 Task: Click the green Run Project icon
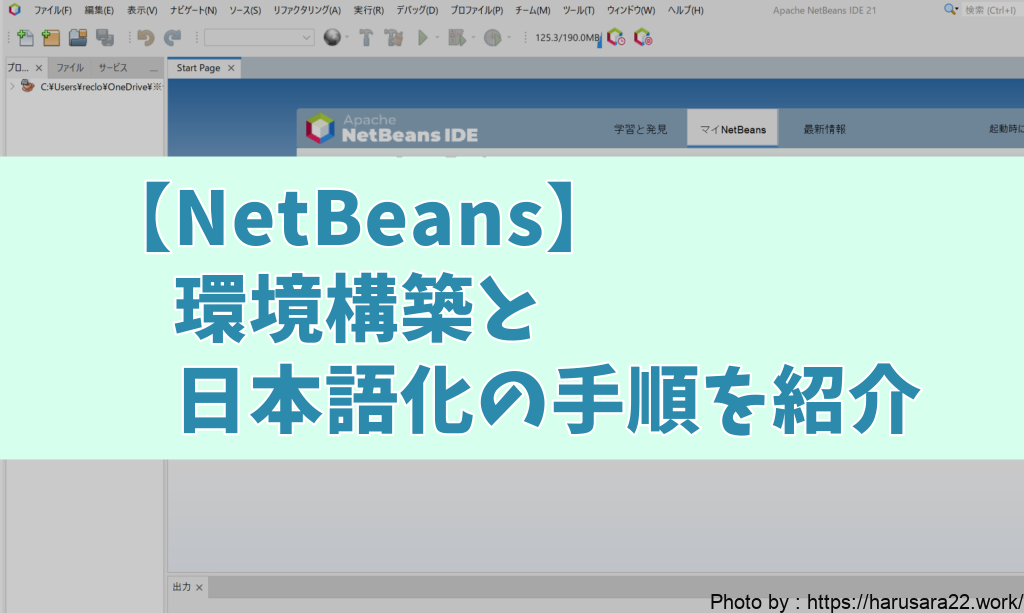point(423,38)
